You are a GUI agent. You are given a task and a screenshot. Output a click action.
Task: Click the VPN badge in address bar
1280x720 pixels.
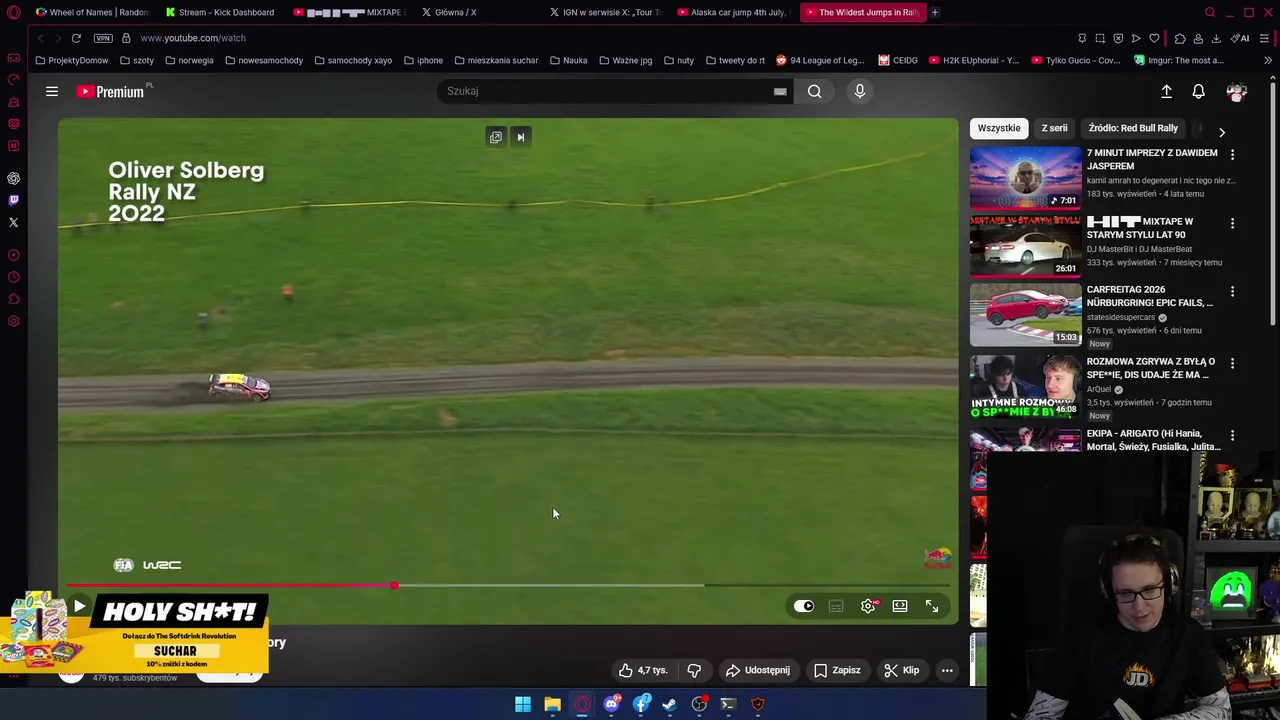pyautogui.click(x=103, y=38)
